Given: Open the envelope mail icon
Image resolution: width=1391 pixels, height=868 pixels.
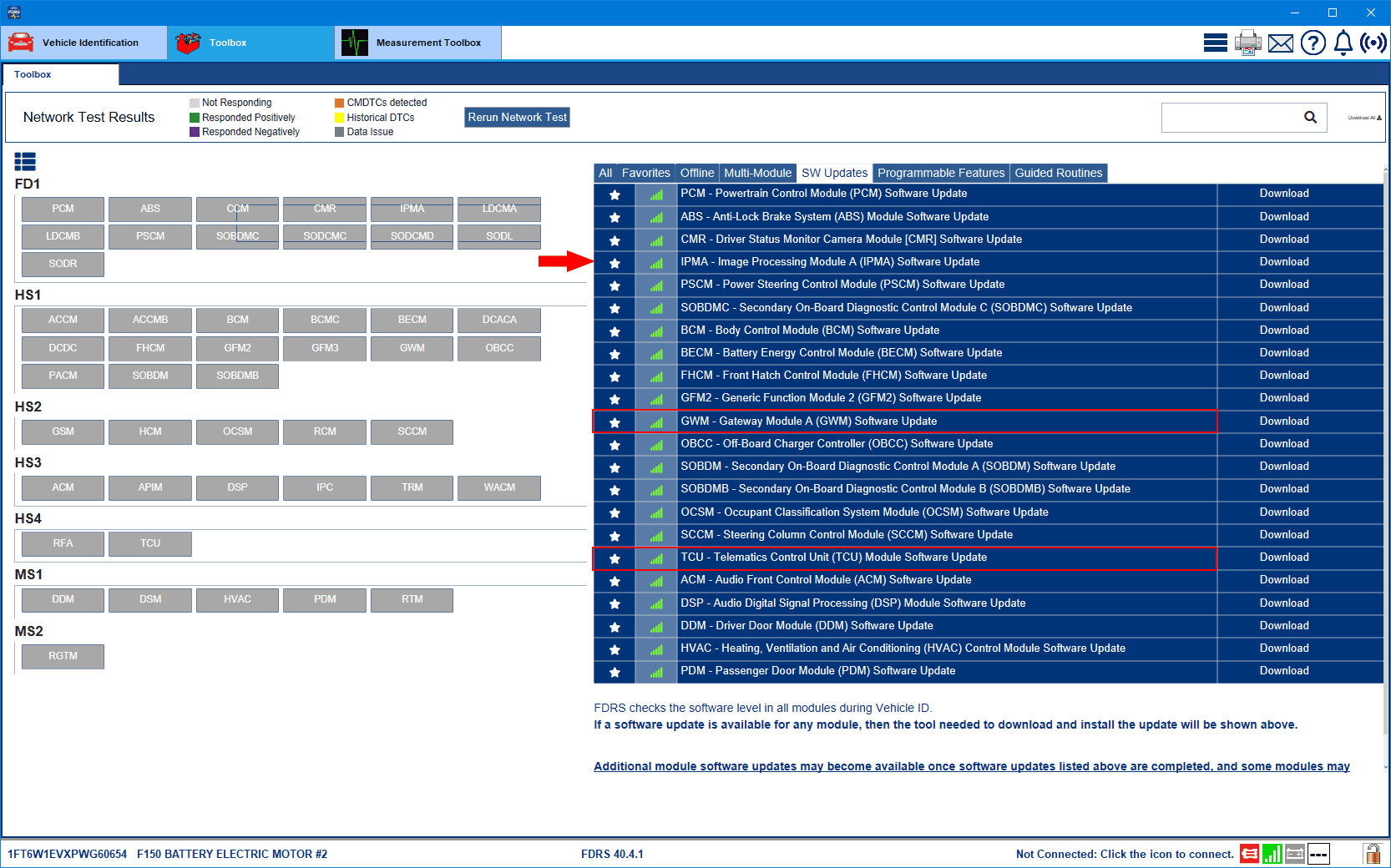Looking at the screenshot, I should (x=1281, y=43).
